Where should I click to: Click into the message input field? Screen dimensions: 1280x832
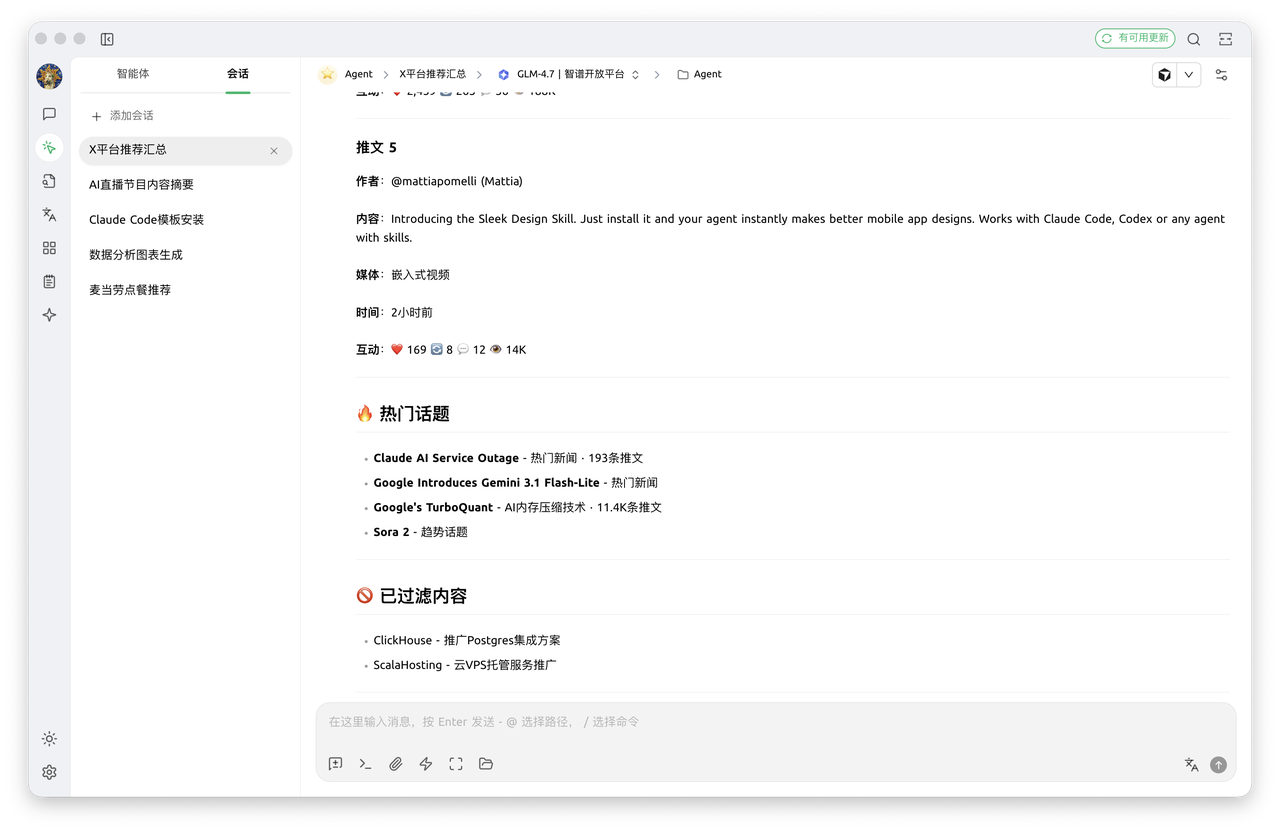[776, 721]
